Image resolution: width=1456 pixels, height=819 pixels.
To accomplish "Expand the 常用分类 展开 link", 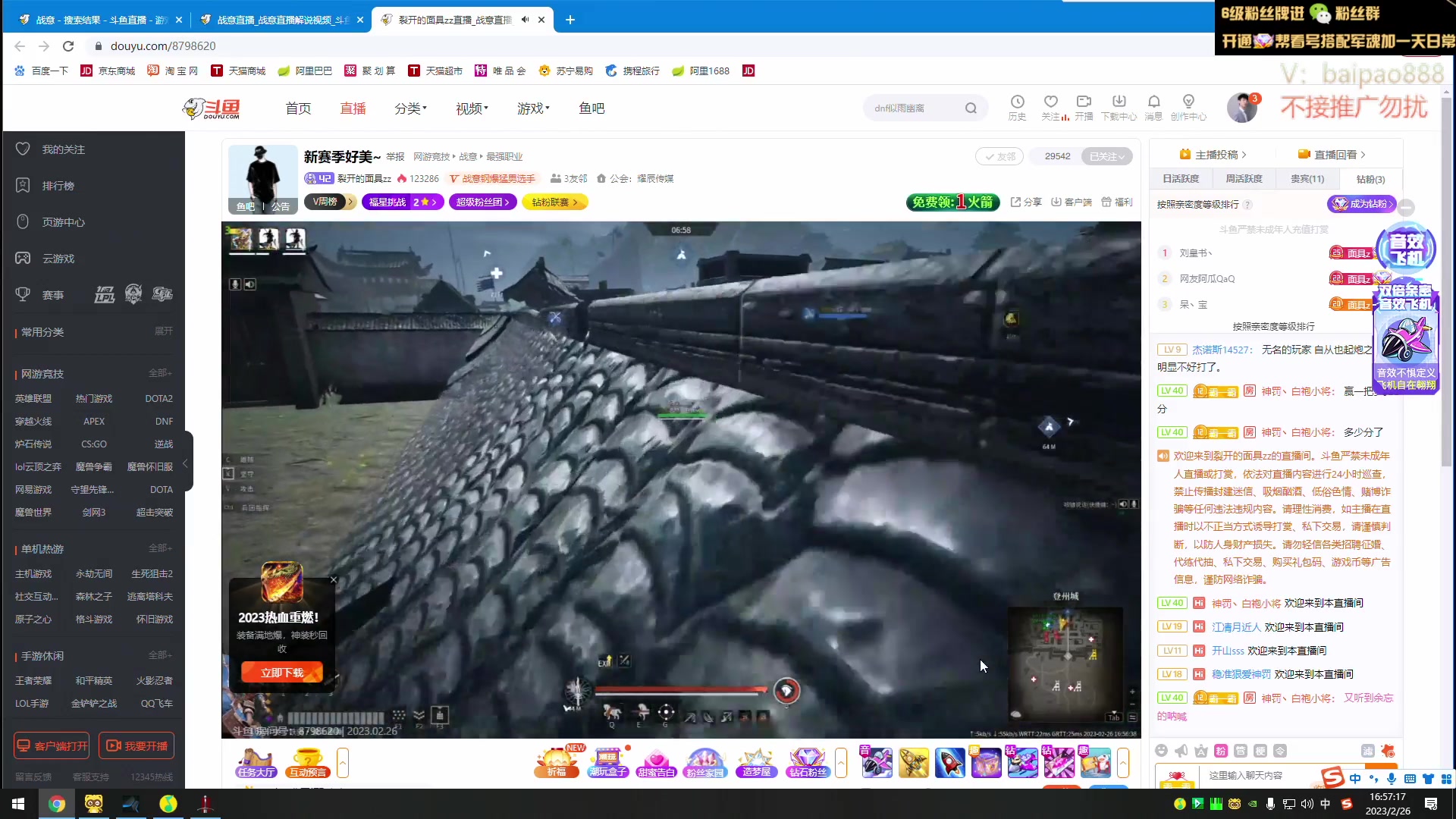I will [x=164, y=331].
